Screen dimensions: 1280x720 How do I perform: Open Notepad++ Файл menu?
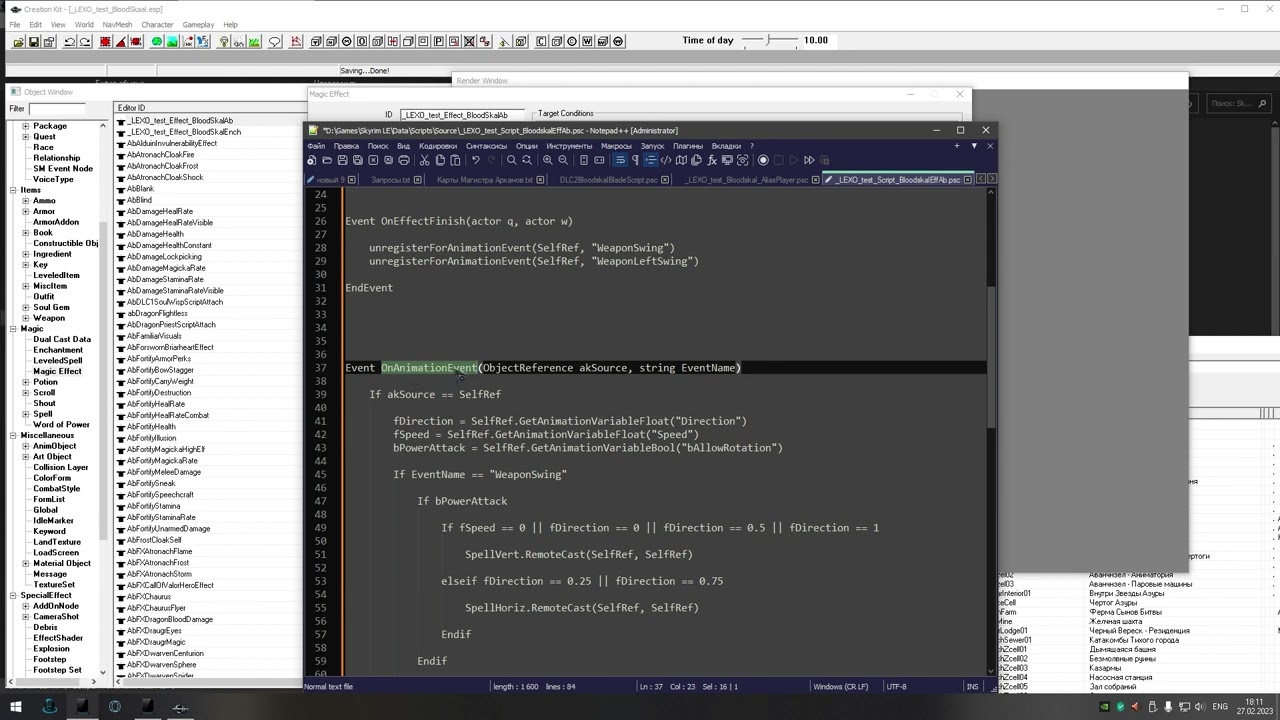pos(316,146)
